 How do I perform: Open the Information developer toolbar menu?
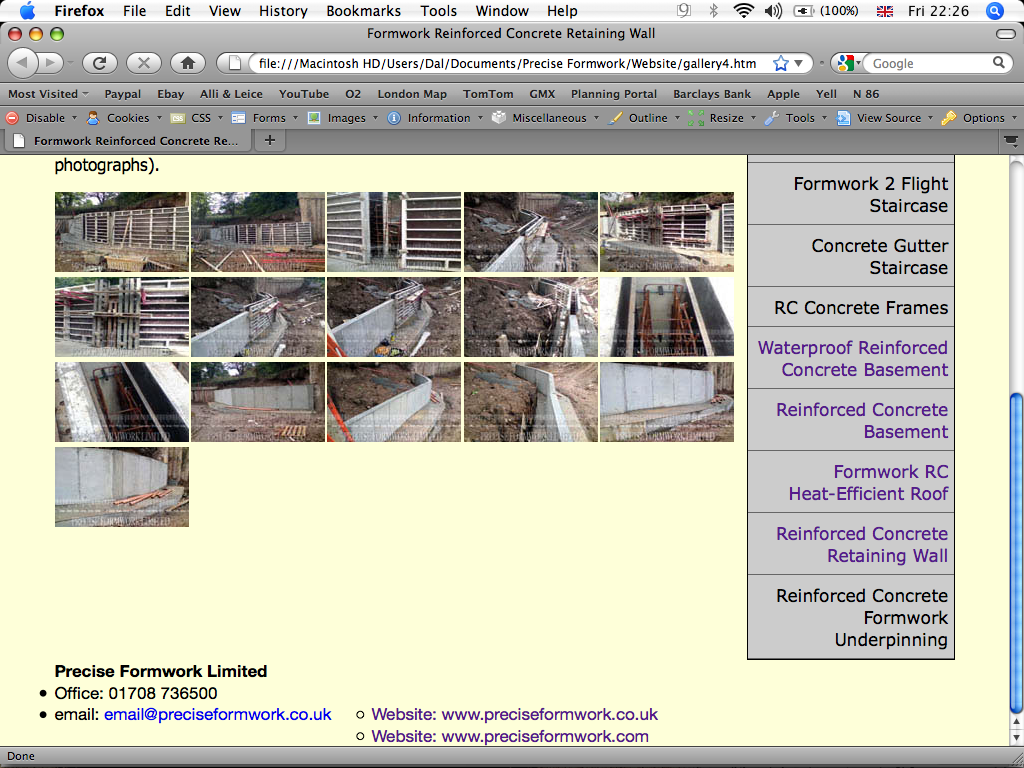(434, 118)
